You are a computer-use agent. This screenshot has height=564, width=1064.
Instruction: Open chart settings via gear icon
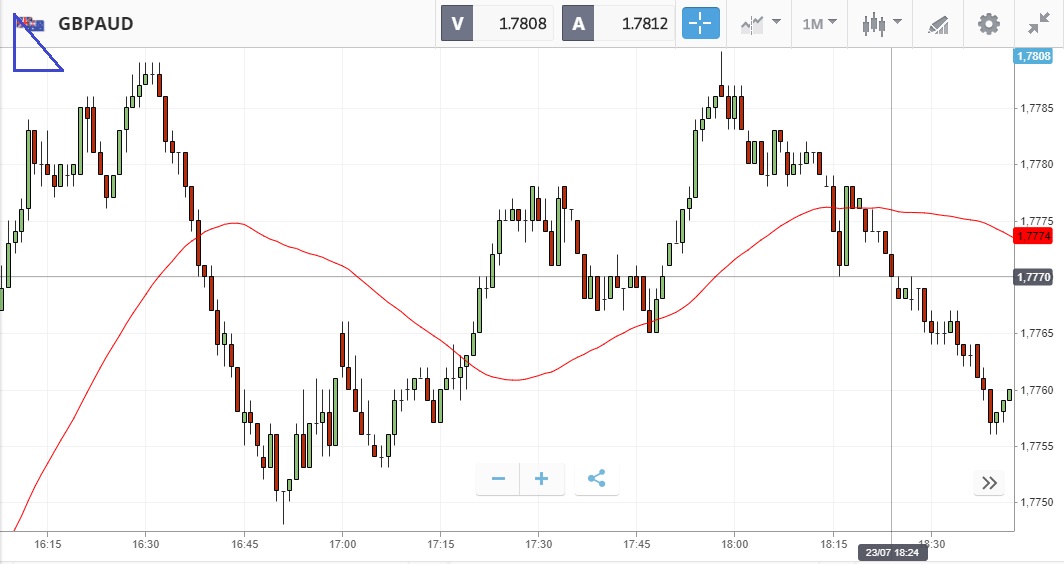pos(989,23)
